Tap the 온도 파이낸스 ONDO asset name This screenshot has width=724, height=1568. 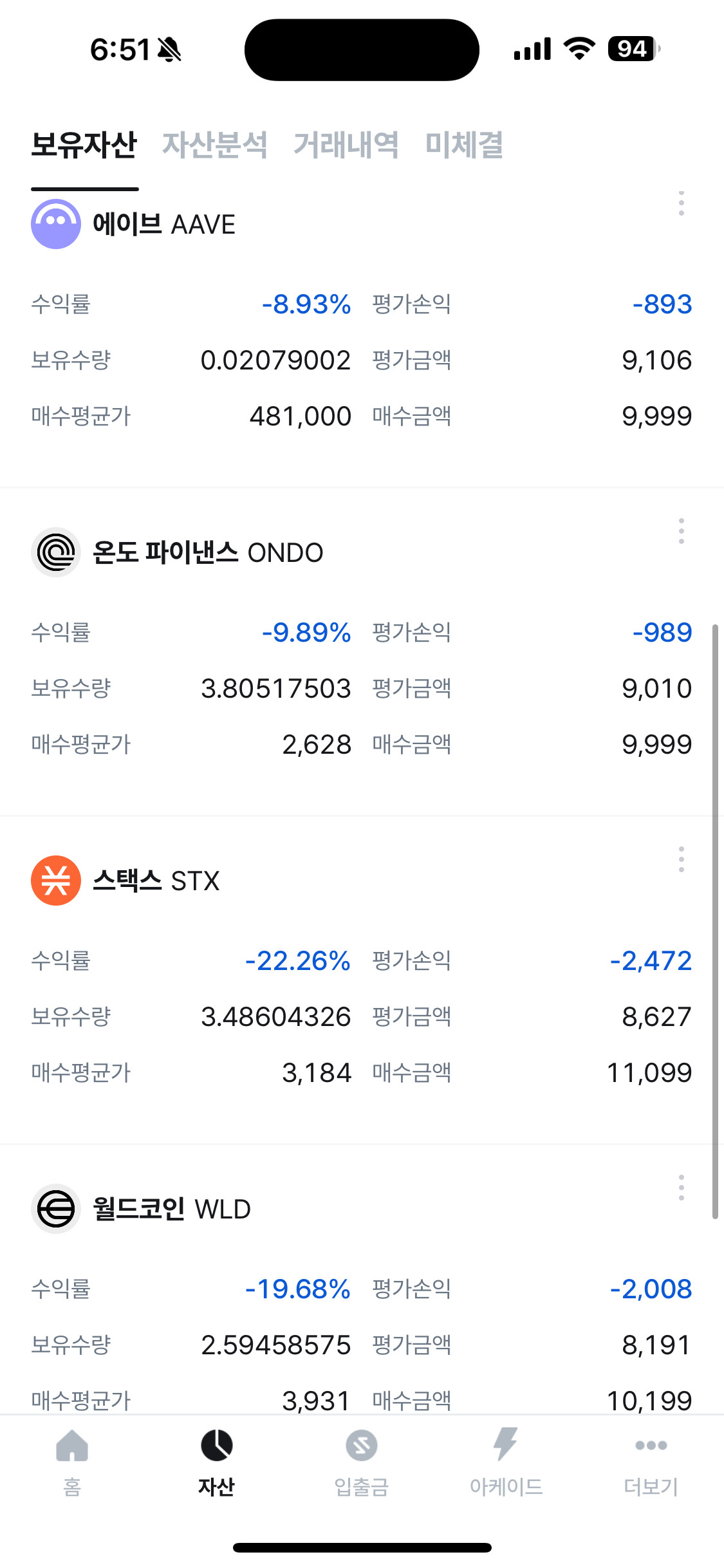pos(208,553)
